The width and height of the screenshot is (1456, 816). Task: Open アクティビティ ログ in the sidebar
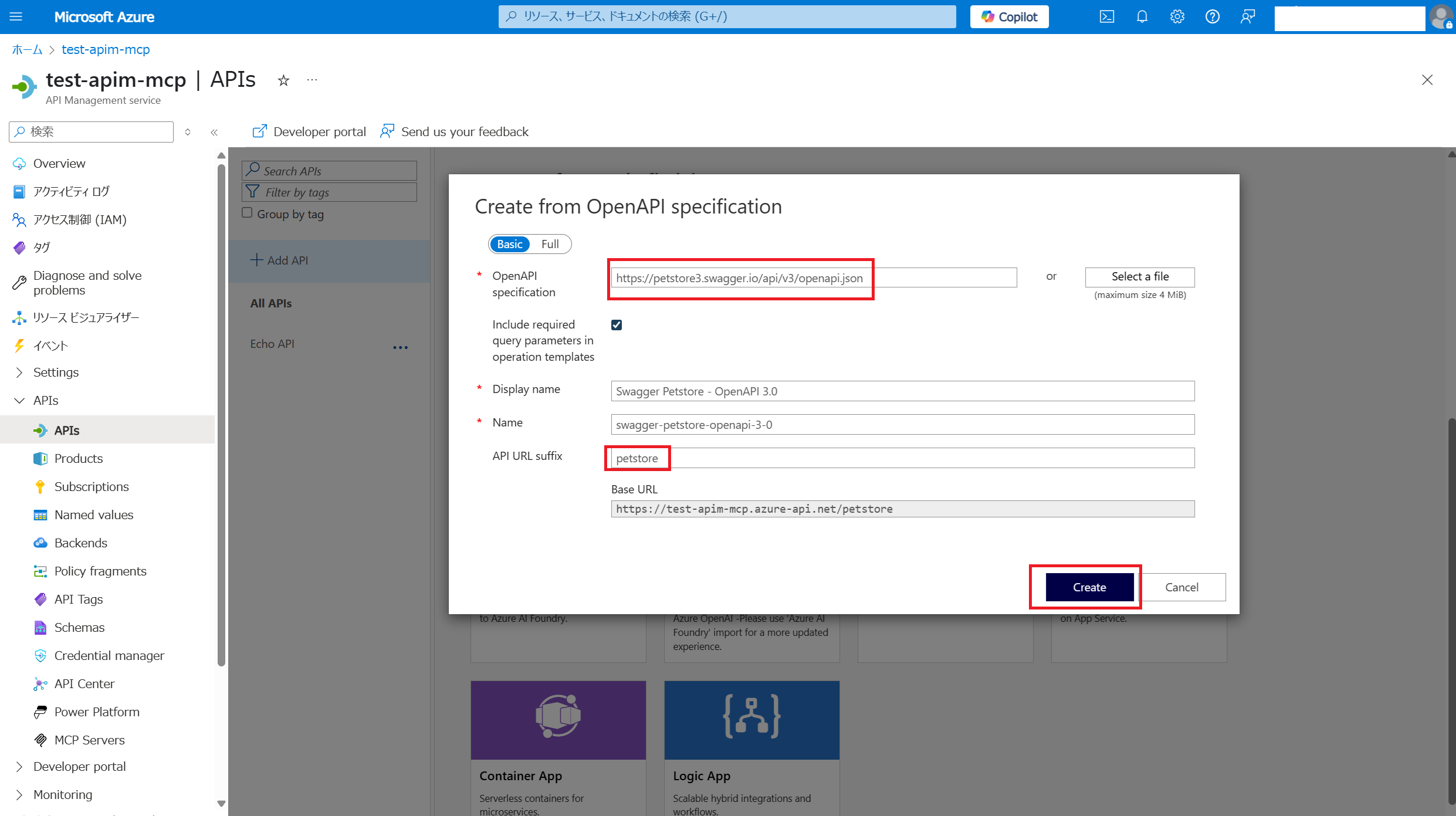[x=71, y=191]
